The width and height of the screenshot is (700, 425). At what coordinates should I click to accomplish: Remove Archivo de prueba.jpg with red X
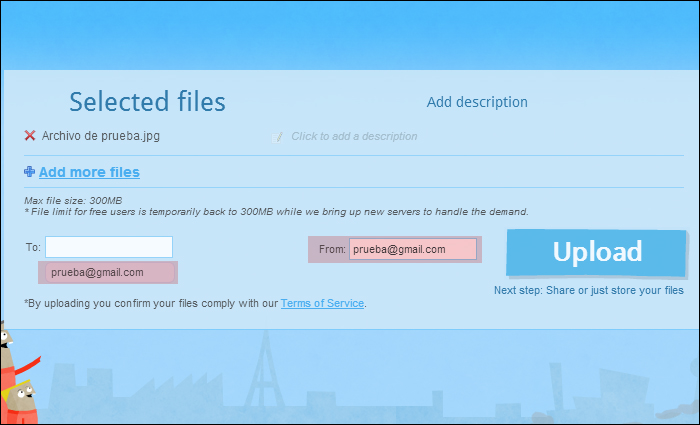click(x=30, y=136)
